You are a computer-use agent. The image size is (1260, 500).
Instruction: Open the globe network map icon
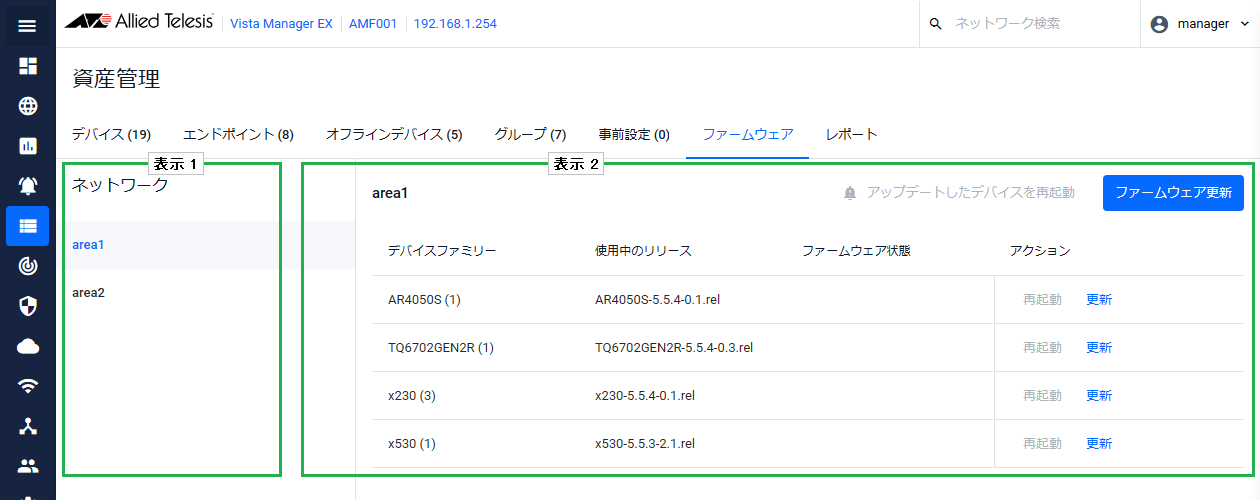(28, 106)
